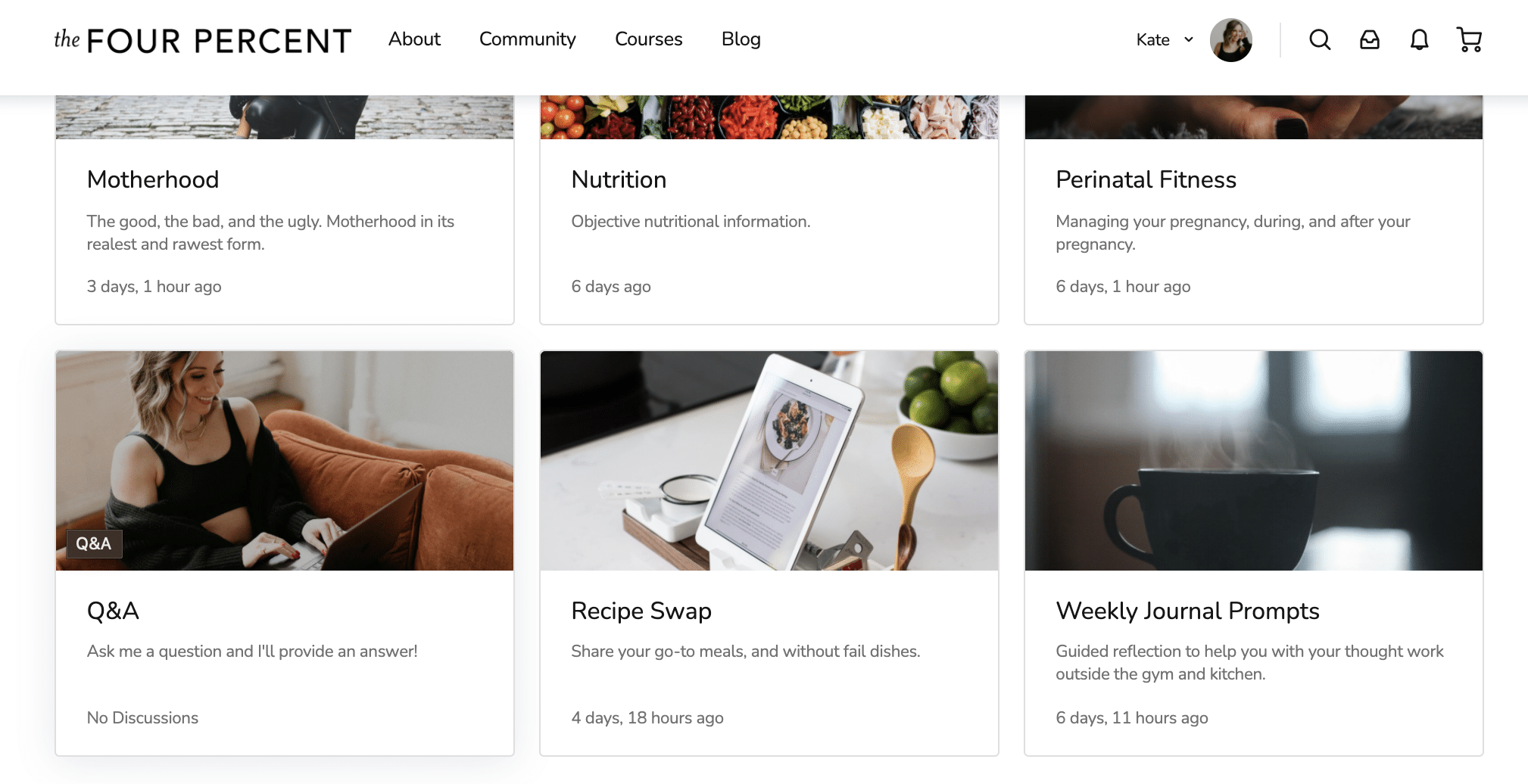The image size is (1528, 784).
Task: Open the About menu item
Action: pyautogui.click(x=414, y=39)
